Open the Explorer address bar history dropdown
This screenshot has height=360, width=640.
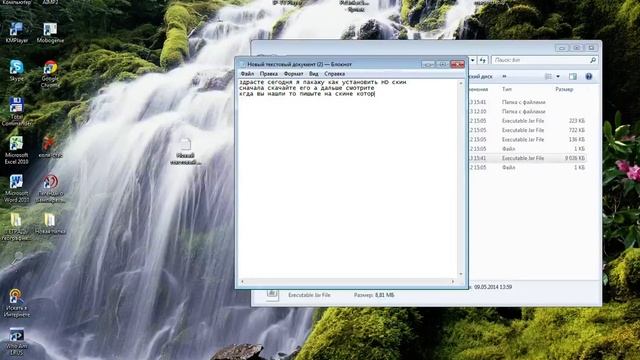pos(472,60)
